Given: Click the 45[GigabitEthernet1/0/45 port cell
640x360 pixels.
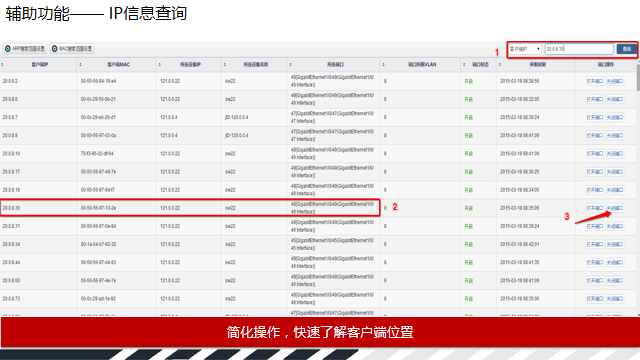Looking at the screenshot, I should pyautogui.click(x=332, y=244).
